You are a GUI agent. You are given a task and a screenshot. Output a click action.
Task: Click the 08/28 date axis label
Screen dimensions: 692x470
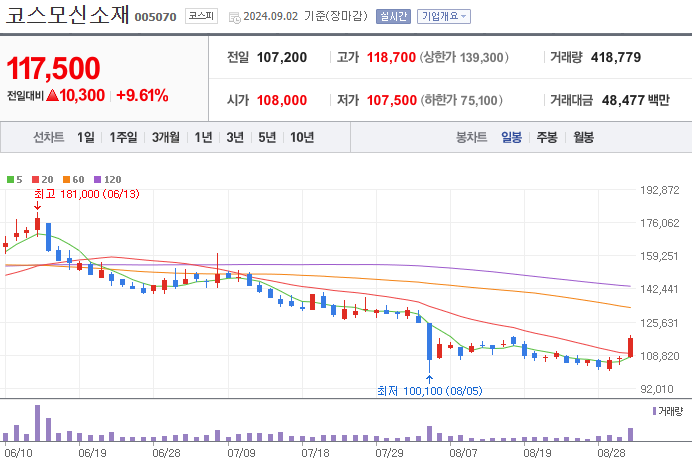pos(611,453)
